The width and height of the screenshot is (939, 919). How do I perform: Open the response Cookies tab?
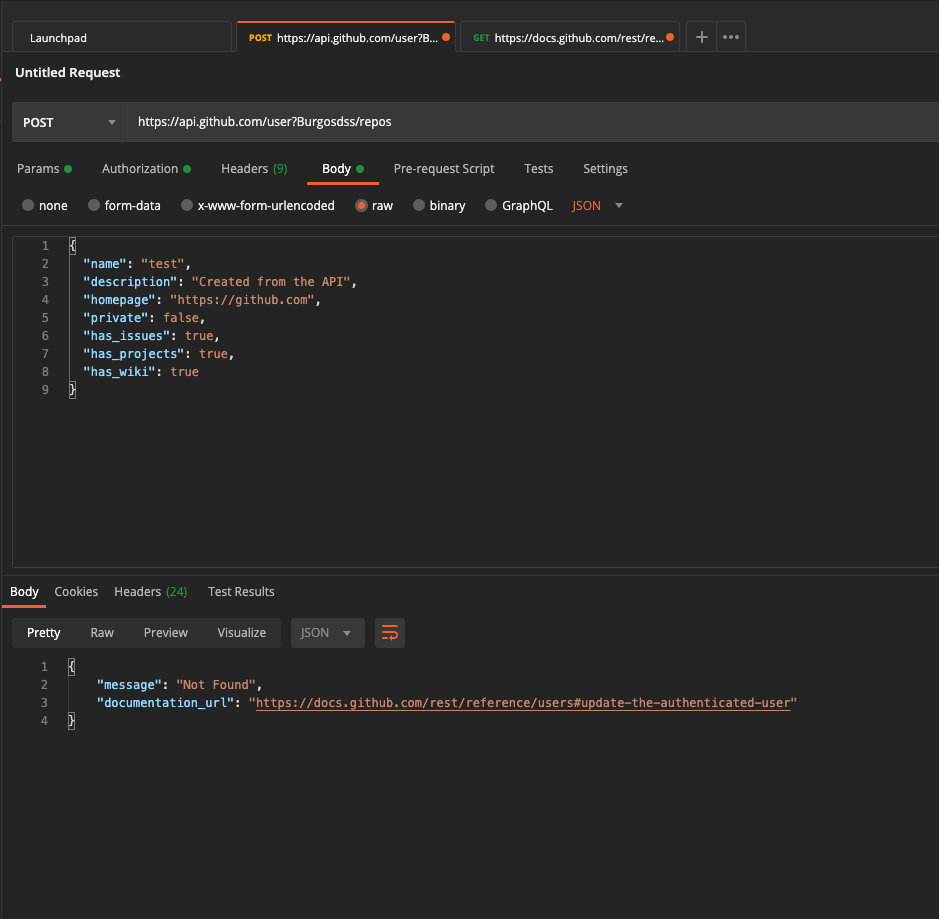(x=76, y=592)
